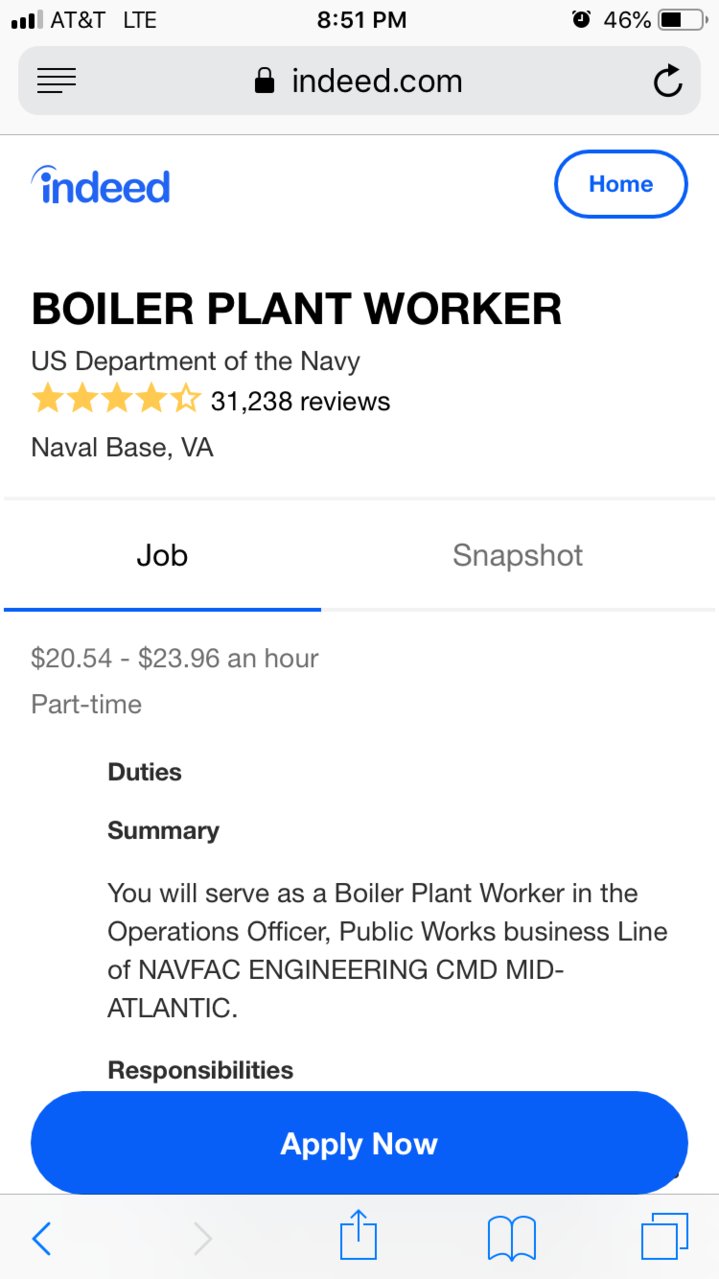Screen dimensions: 719x1279
Task: Tap the Apply Now button
Action: pyautogui.click(x=359, y=1143)
